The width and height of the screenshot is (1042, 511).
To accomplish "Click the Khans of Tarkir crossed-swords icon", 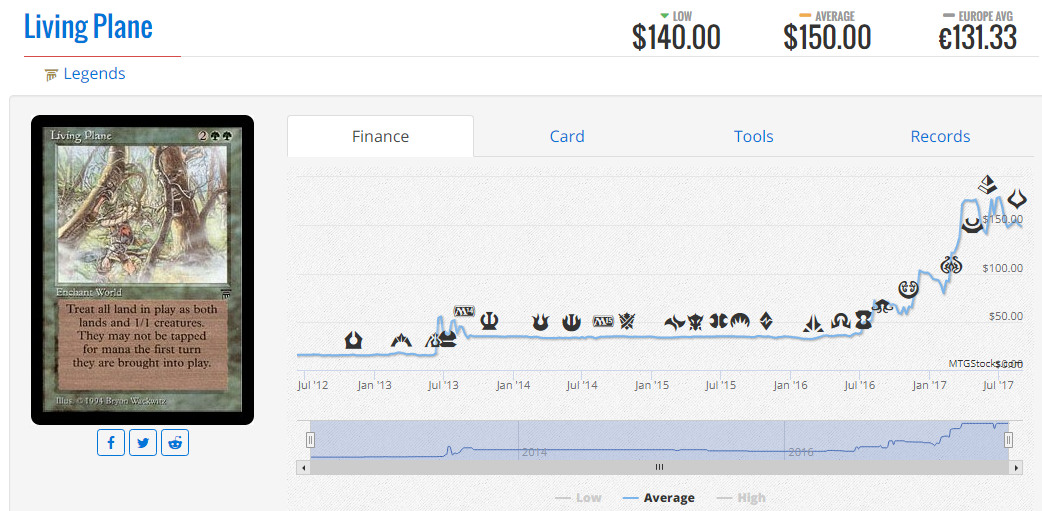I will pos(627,322).
